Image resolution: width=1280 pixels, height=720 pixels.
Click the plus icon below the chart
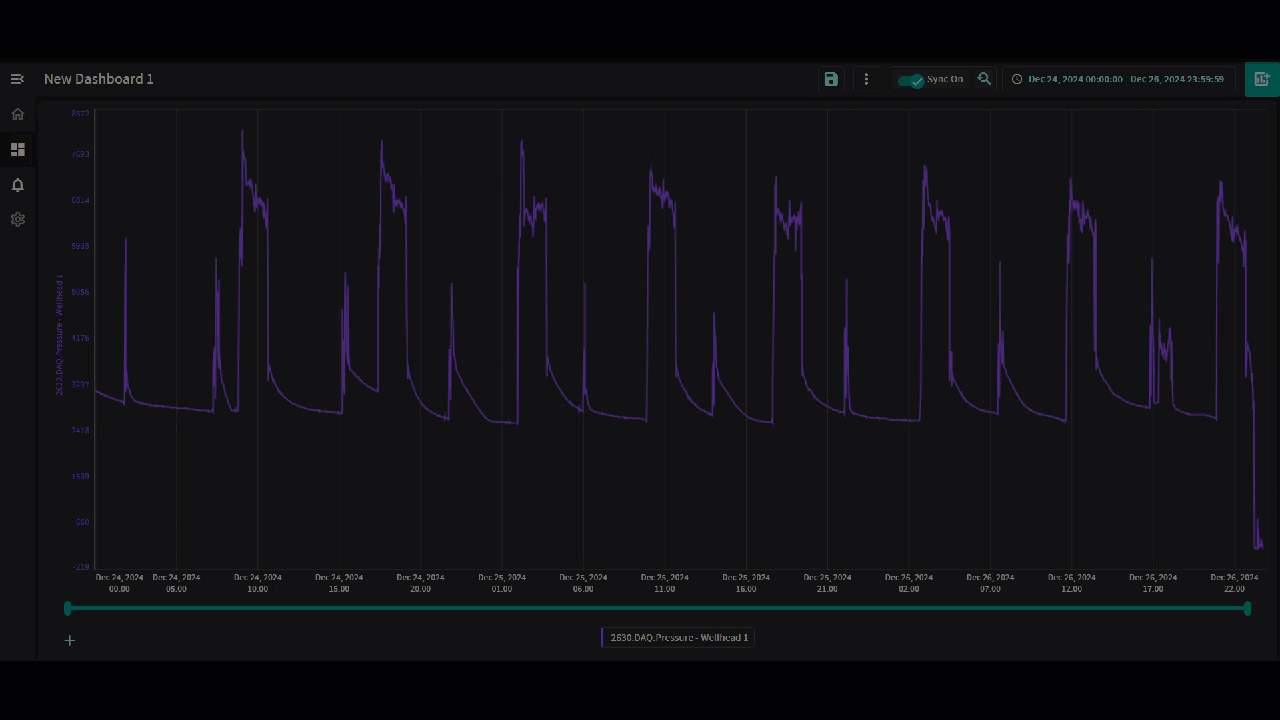coord(70,640)
